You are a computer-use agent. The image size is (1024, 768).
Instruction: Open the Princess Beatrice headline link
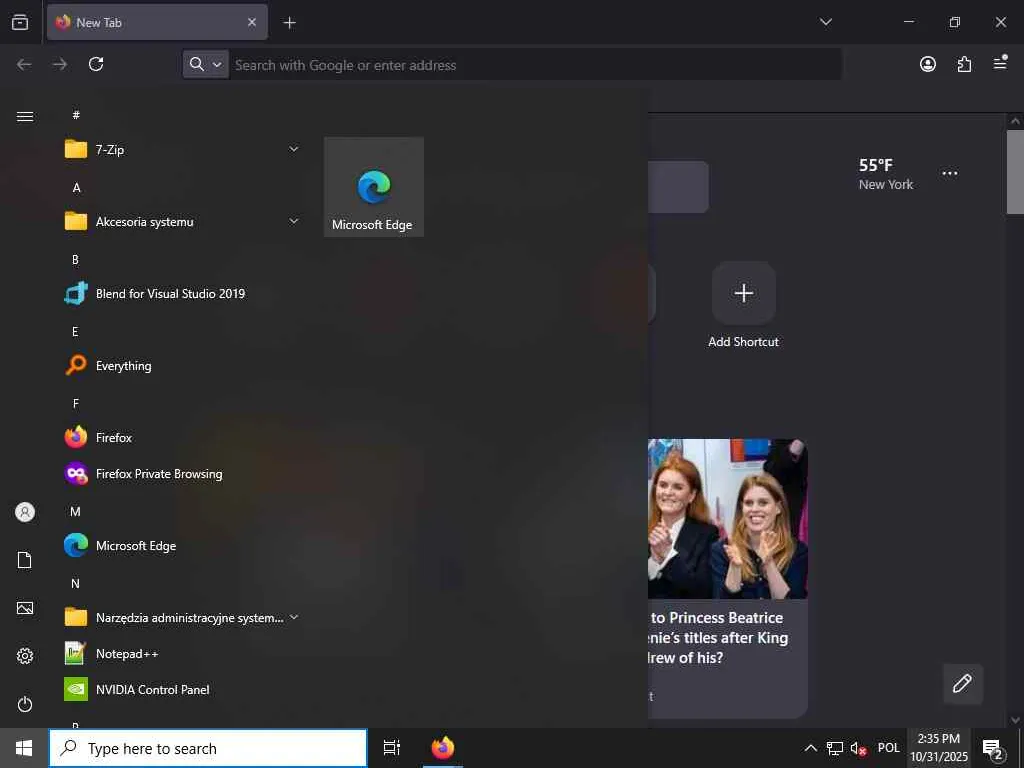(x=718, y=638)
